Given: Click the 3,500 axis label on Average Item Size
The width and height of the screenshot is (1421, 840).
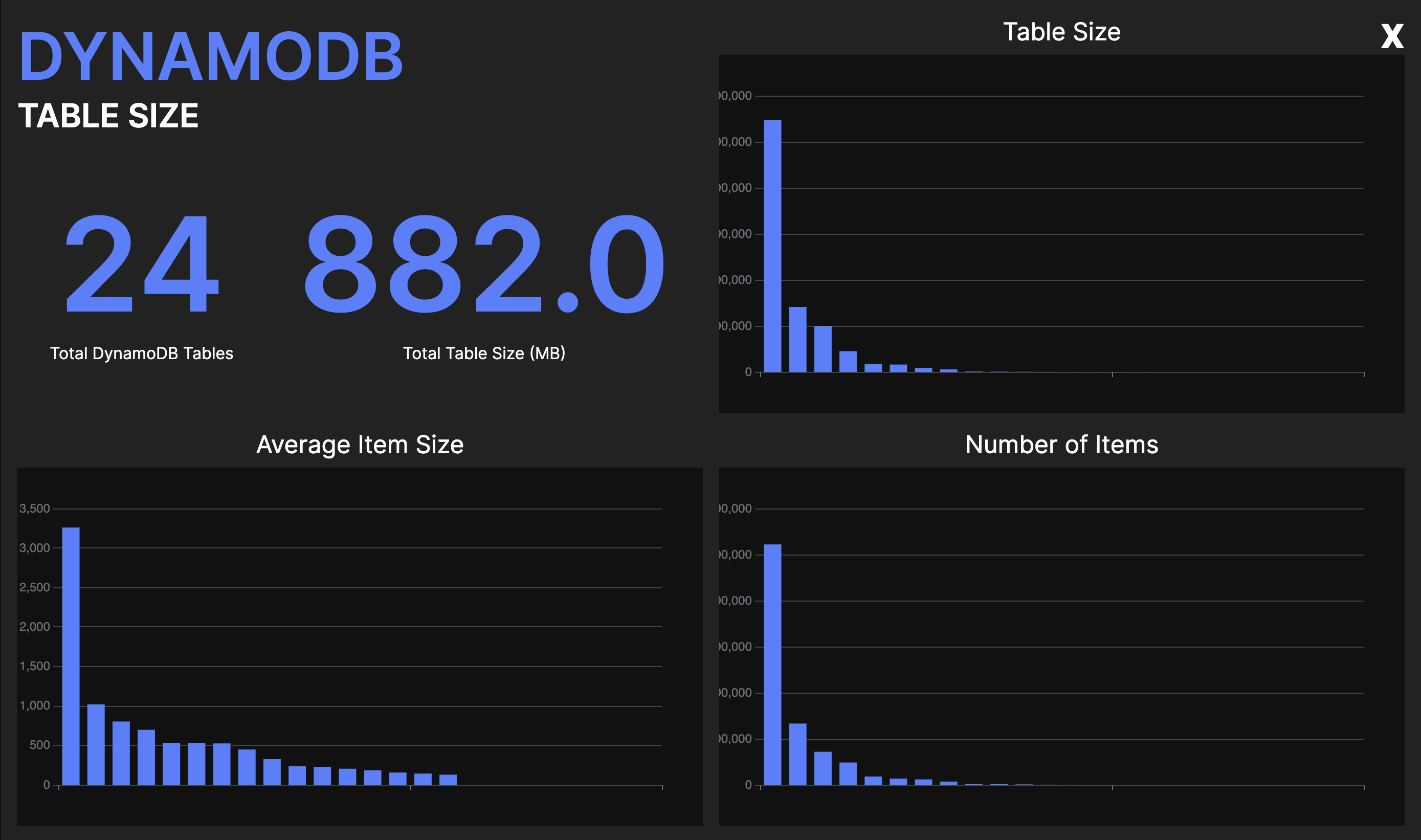Looking at the screenshot, I should click(34, 509).
